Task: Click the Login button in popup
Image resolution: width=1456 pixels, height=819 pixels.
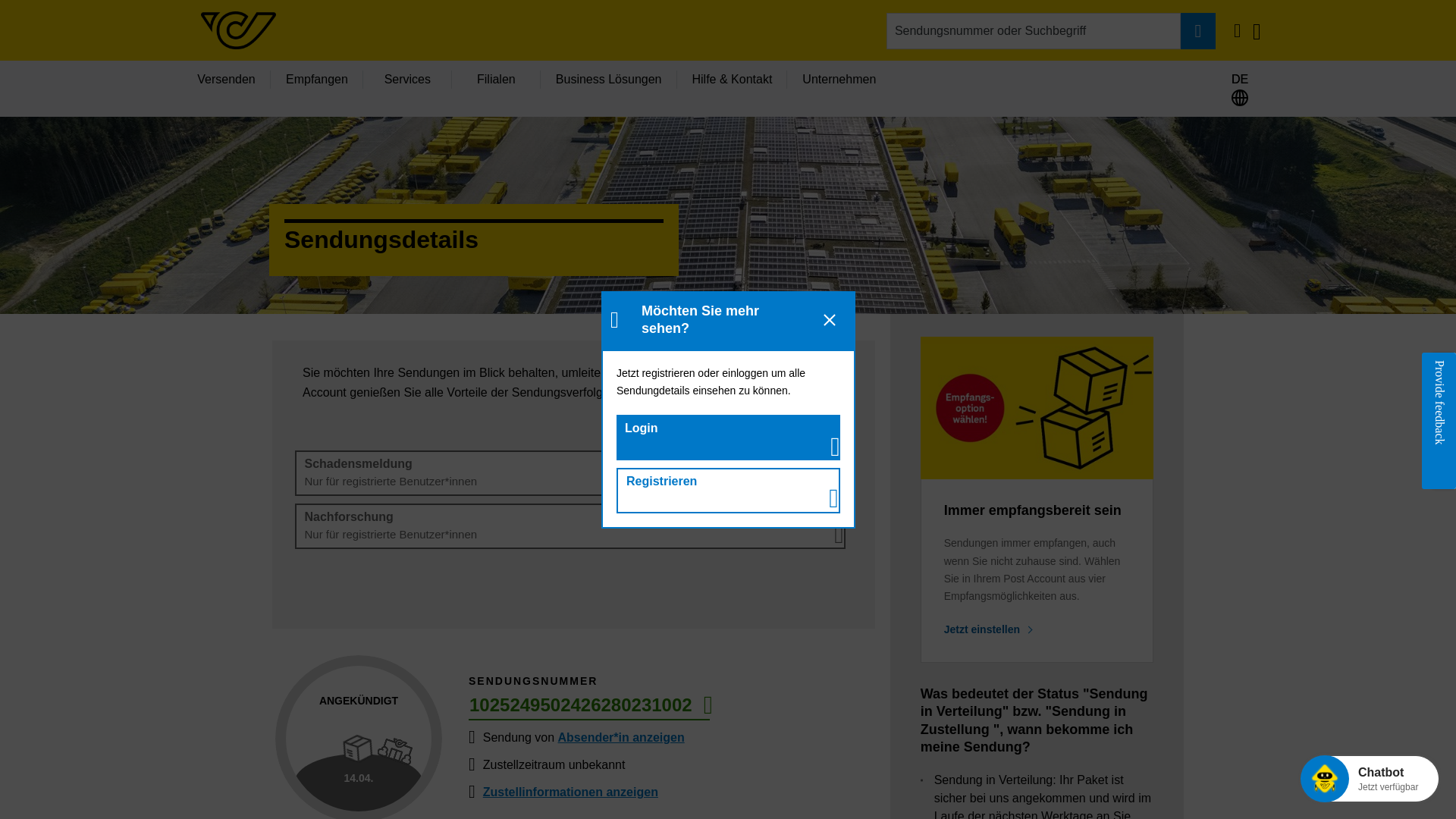Action: point(728,438)
